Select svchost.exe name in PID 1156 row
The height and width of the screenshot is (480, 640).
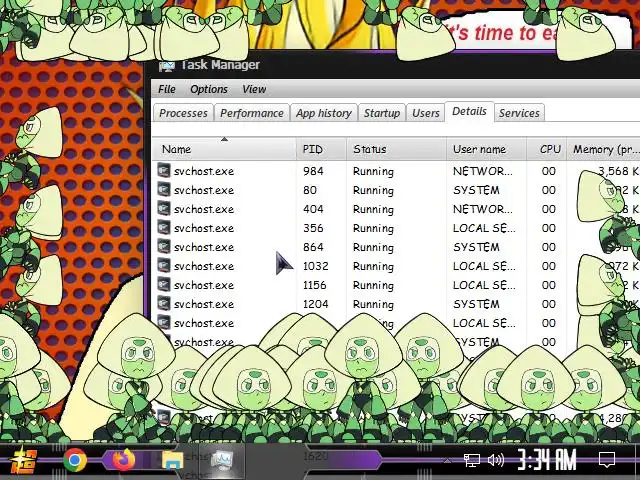(204, 285)
